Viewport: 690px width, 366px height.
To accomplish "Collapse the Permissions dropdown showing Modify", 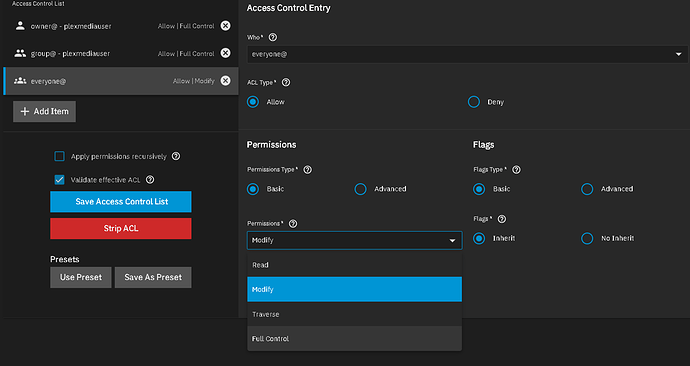I will click(354, 240).
